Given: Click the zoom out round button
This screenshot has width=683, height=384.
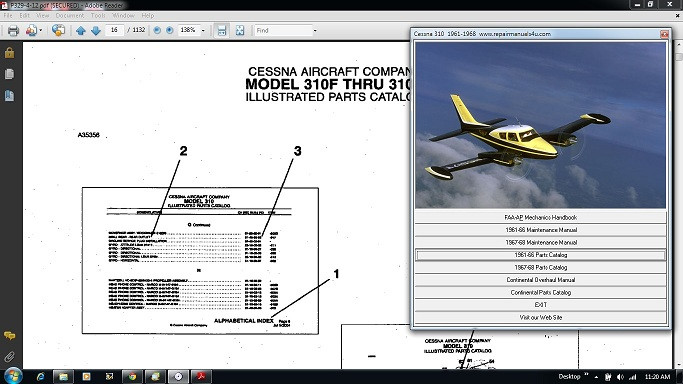Looking at the screenshot, I should [157, 30].
